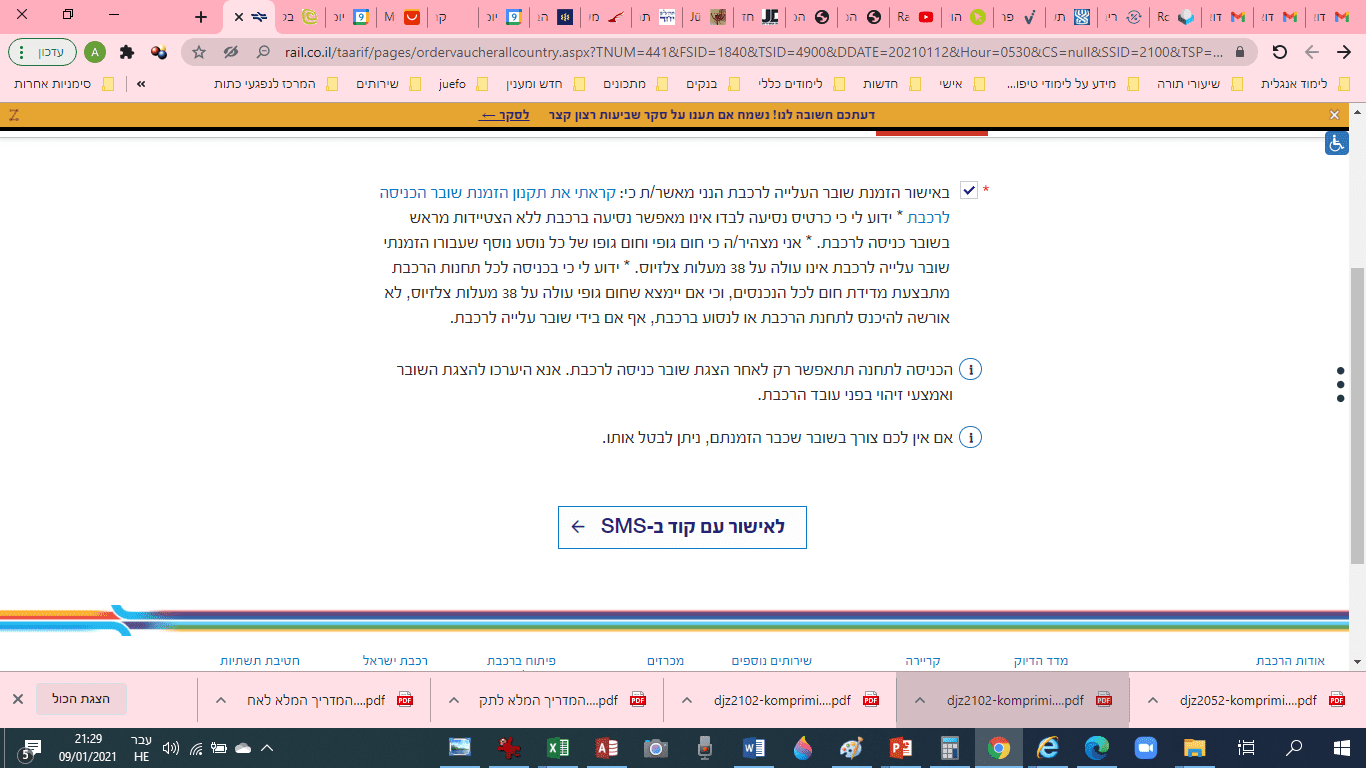Viewport: 1366px width, 768px height.
Task: Click the crossed-out eye icon in address bar
Action: [x=231, y=52]
